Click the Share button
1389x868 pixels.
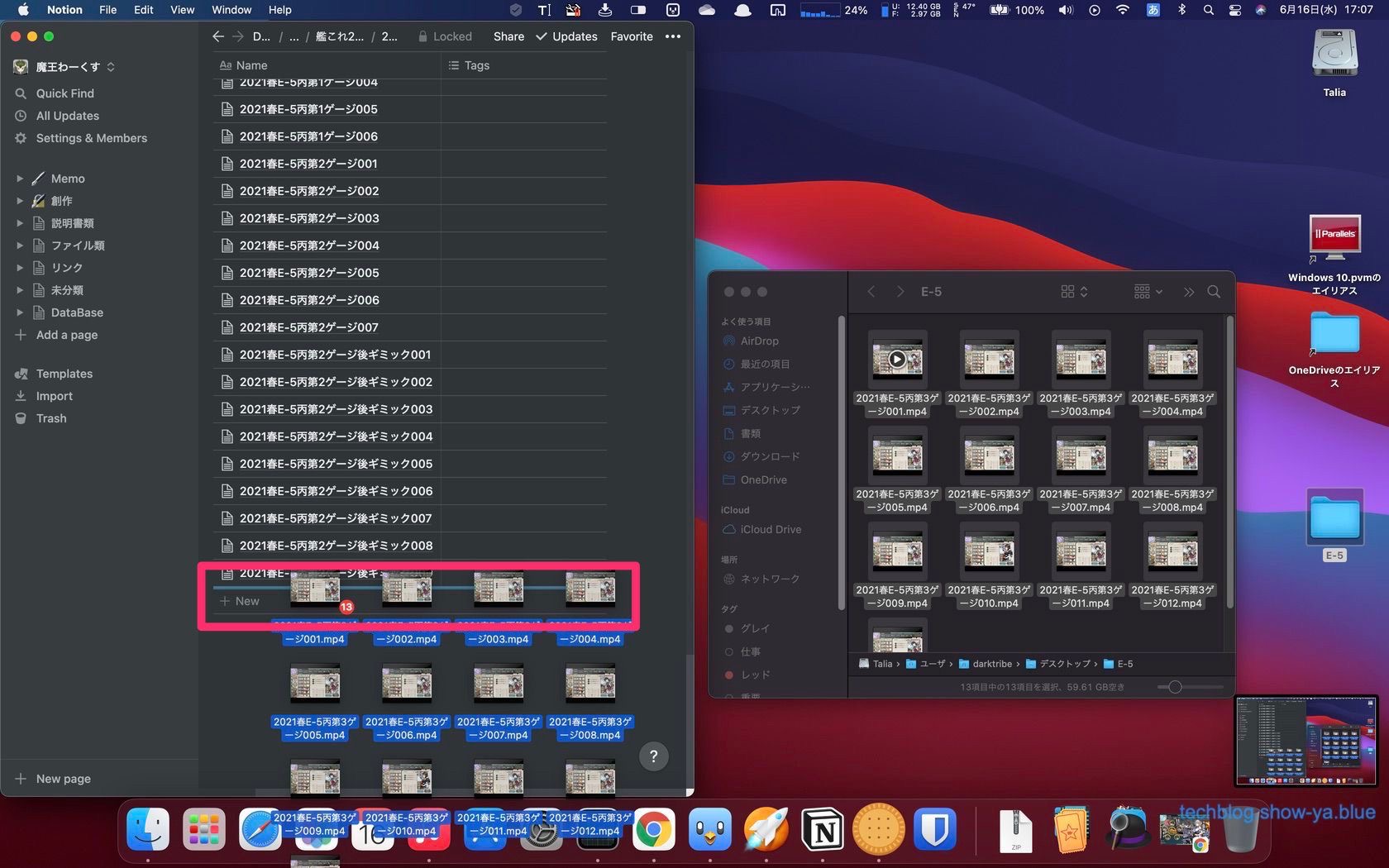pos(508,36)
